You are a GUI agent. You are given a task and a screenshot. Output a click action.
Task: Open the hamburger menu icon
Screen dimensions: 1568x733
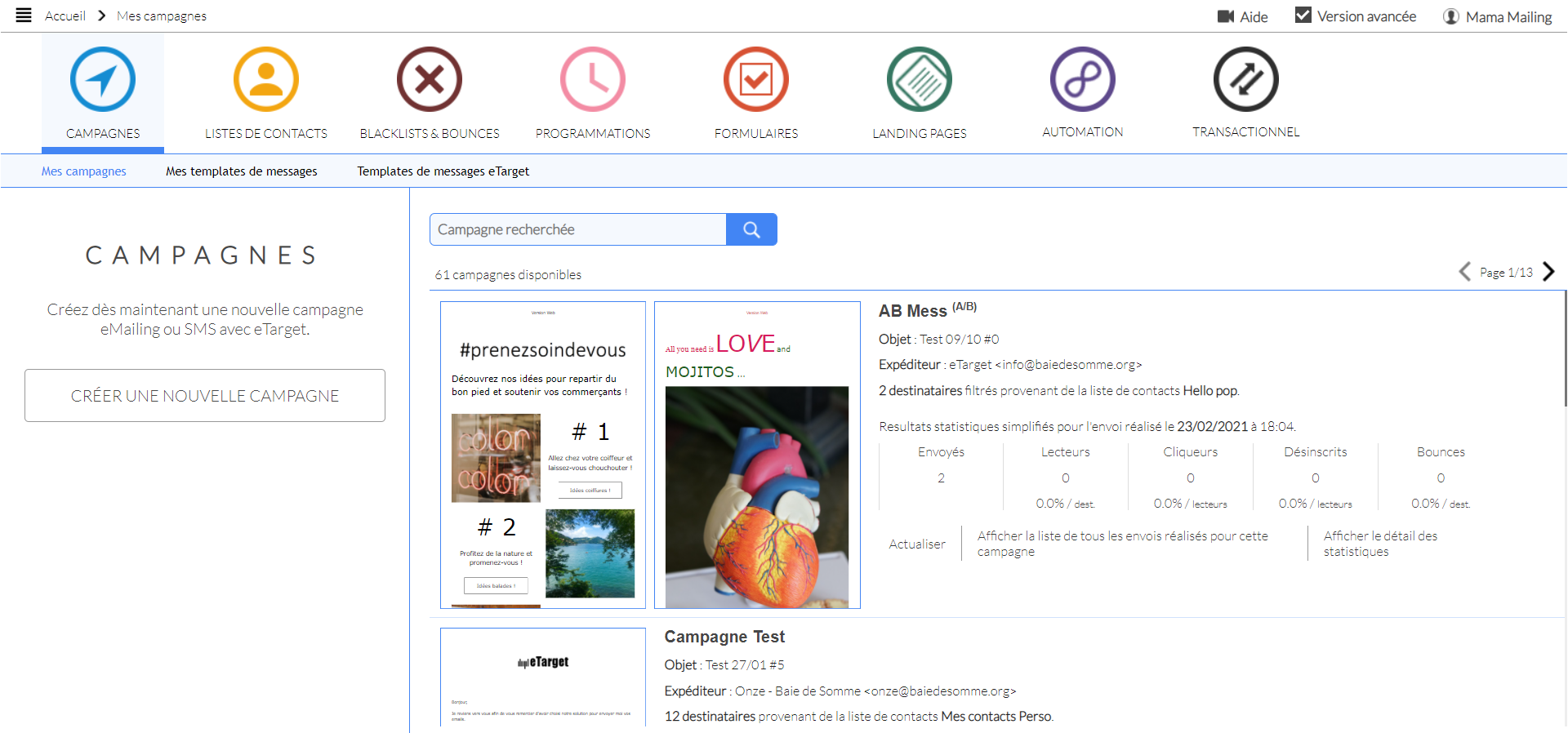pyautogui.click(x=24, y=16)
